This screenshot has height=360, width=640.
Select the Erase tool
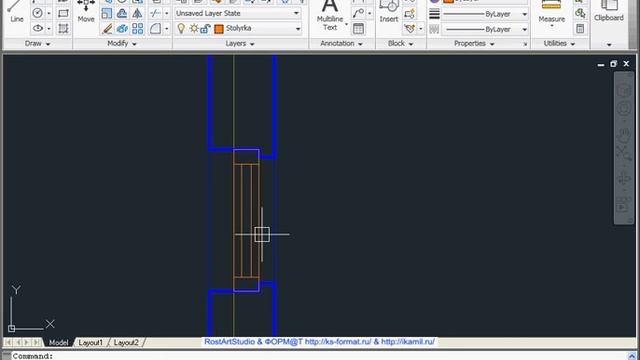[x=107, y=29]
